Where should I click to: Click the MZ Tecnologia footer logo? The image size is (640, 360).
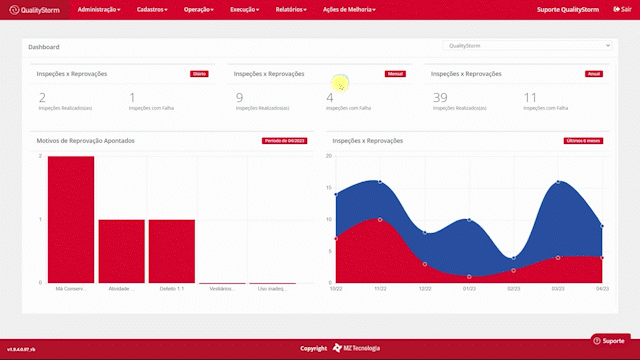[x=356, y=348]
